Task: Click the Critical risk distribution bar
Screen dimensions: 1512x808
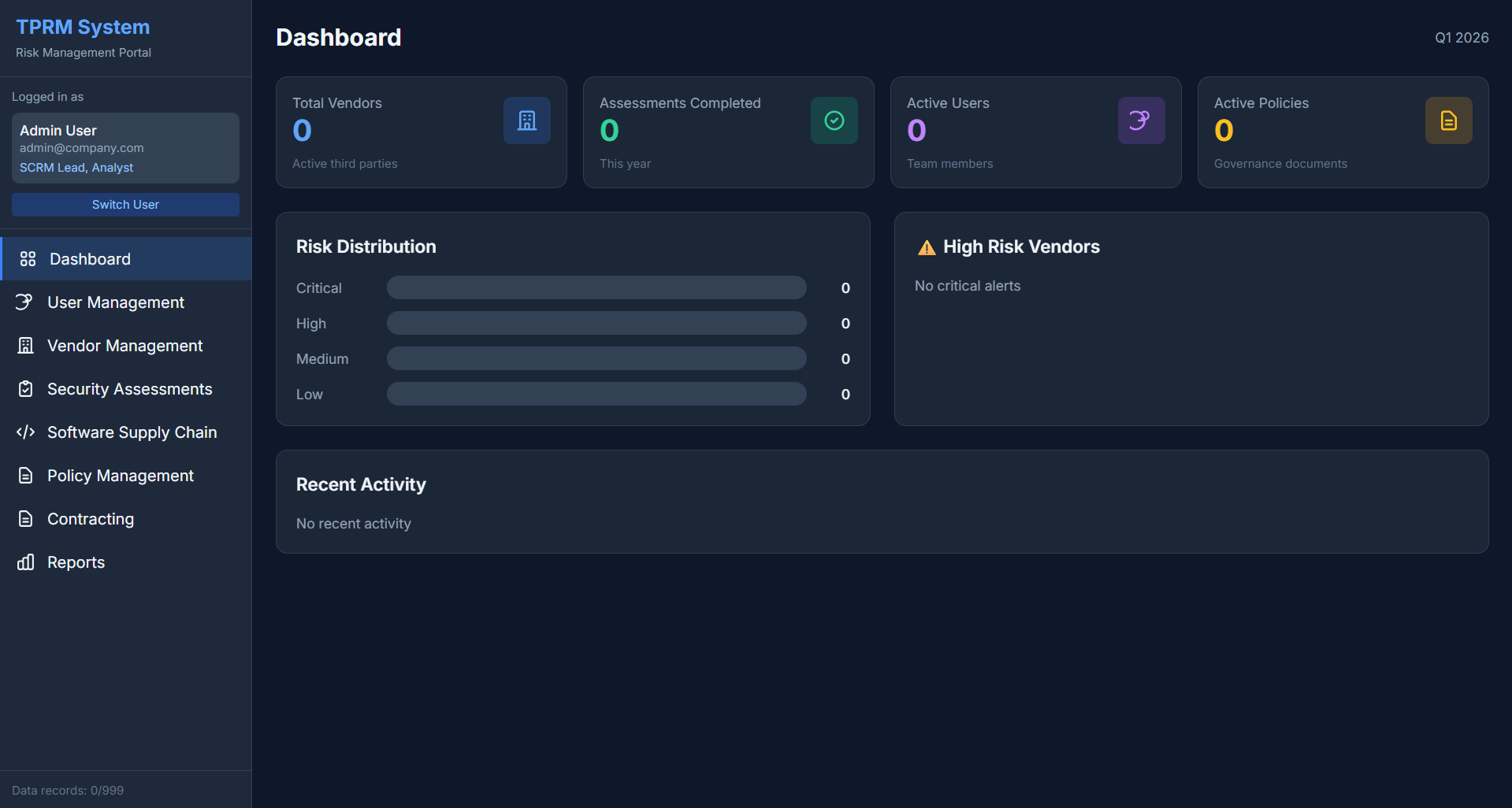Action: pyautogui.click(x=596, y=287)
